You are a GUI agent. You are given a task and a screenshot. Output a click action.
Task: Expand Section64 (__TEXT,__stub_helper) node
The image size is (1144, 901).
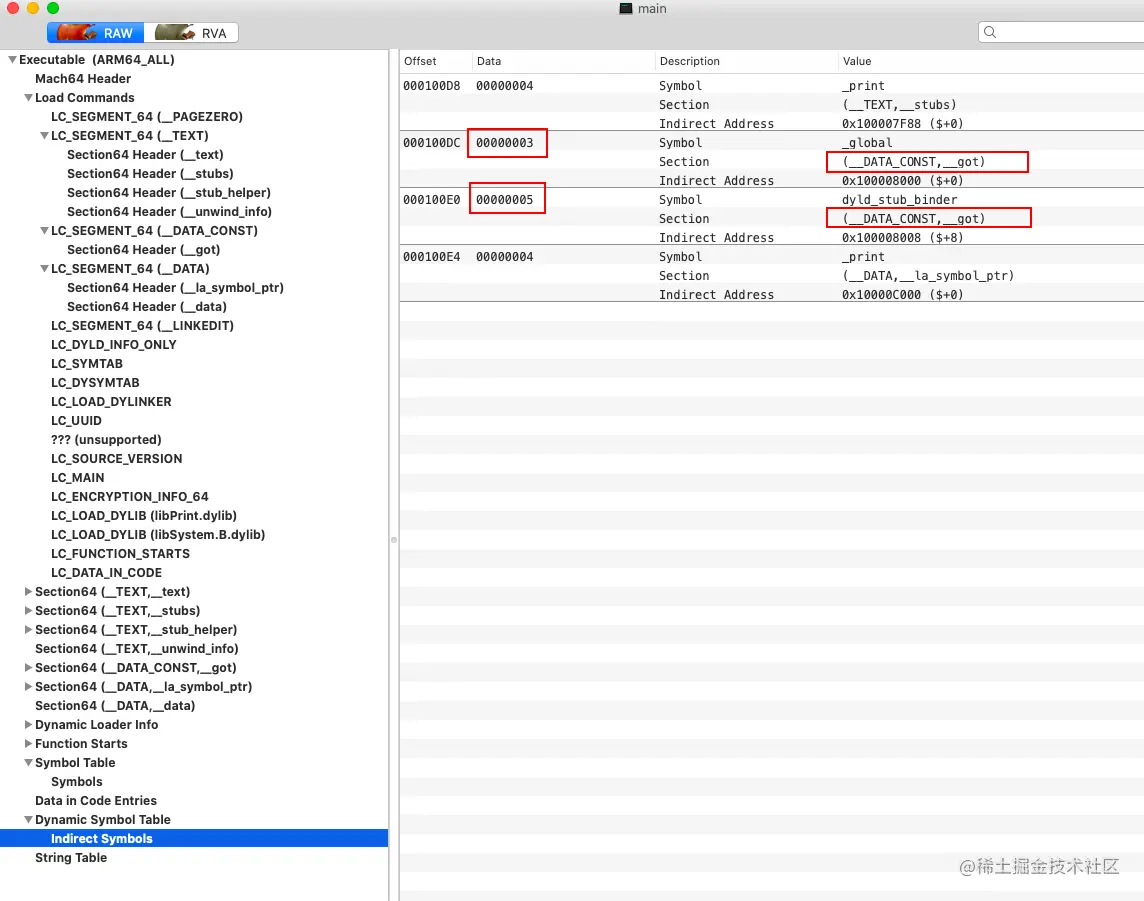click(x=28, y=630)
